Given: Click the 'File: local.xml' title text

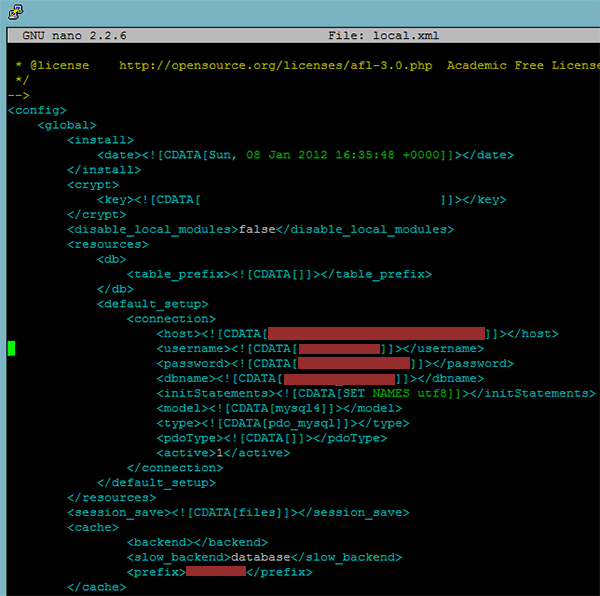Looking at the screenshot, I should pos(383,36).
